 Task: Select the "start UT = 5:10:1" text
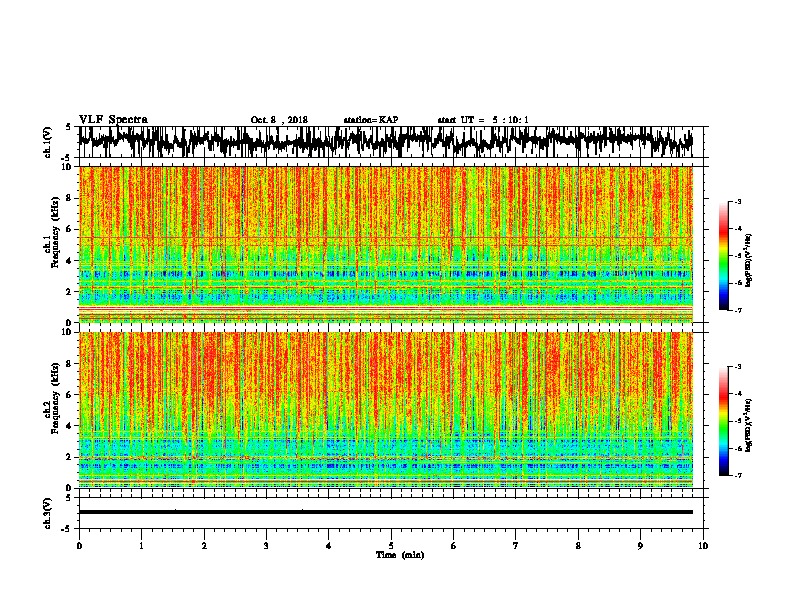click(483, 120)
